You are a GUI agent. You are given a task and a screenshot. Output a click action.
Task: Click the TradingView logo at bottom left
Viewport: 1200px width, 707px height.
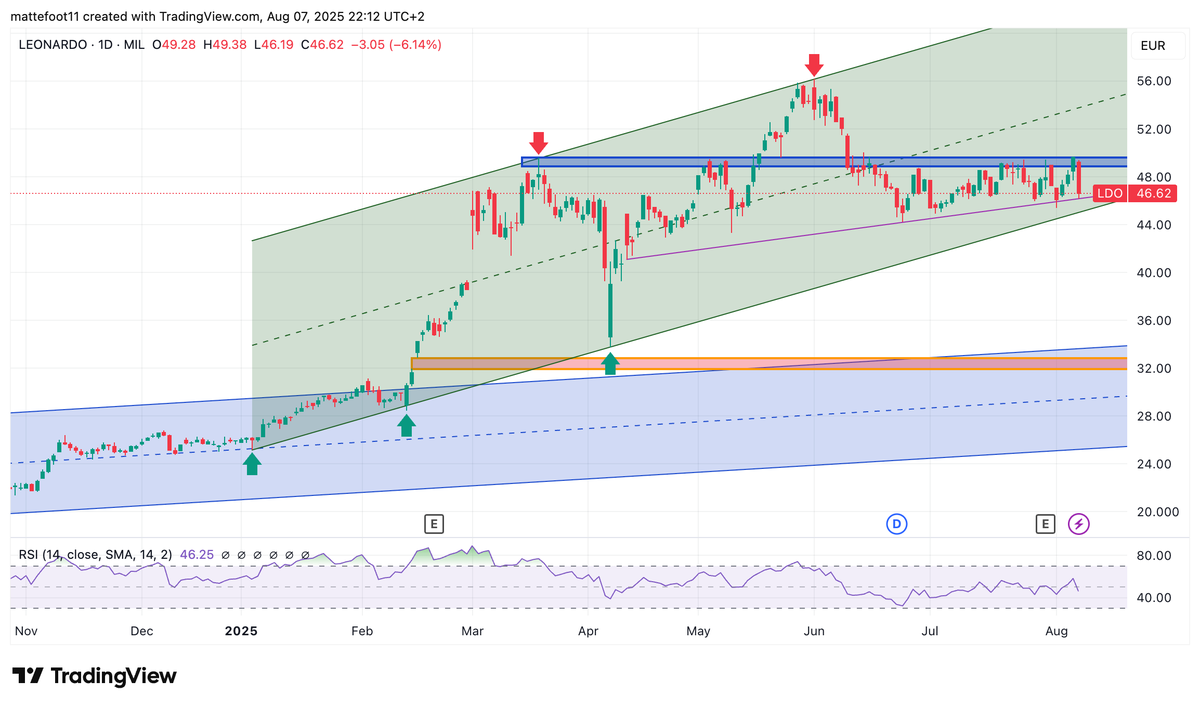coord(95,676)
